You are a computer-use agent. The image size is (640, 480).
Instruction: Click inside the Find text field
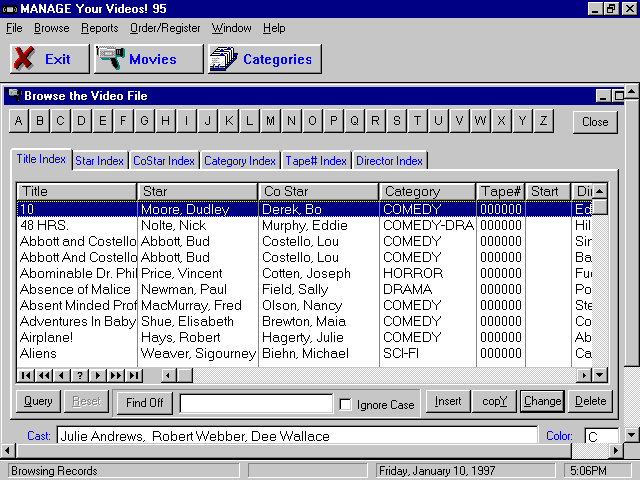[256, 403]
